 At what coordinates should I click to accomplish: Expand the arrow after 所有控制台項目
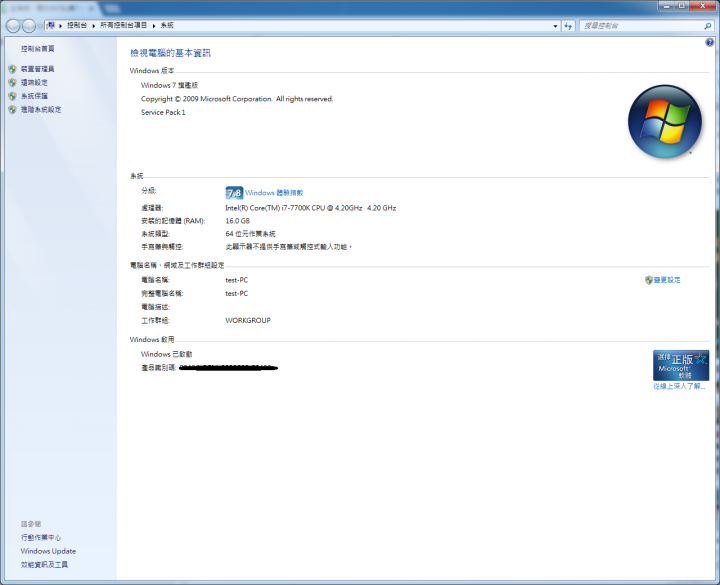point(154,26)
